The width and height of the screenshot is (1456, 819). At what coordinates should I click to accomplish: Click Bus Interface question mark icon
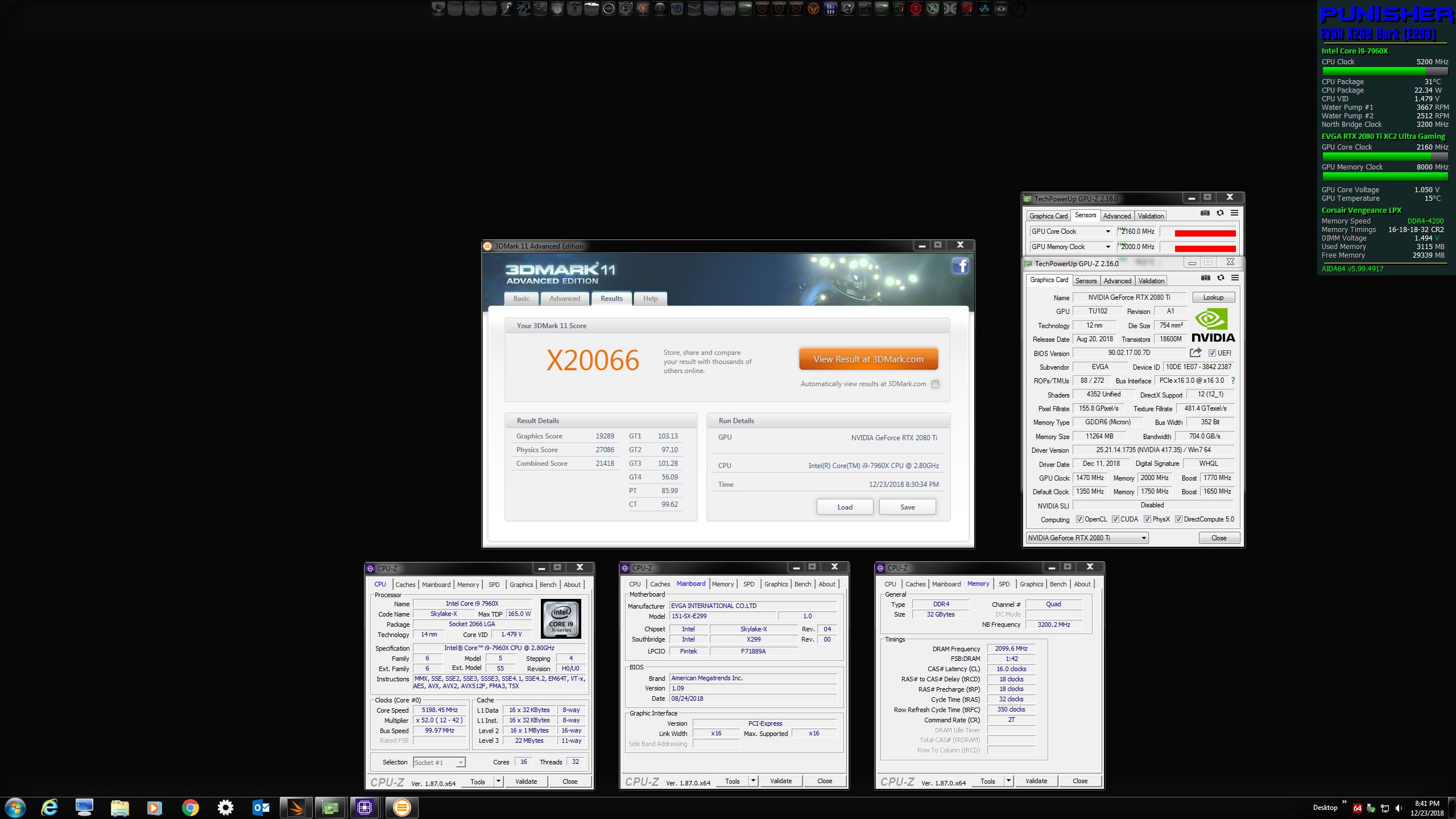pos(1233,380)
